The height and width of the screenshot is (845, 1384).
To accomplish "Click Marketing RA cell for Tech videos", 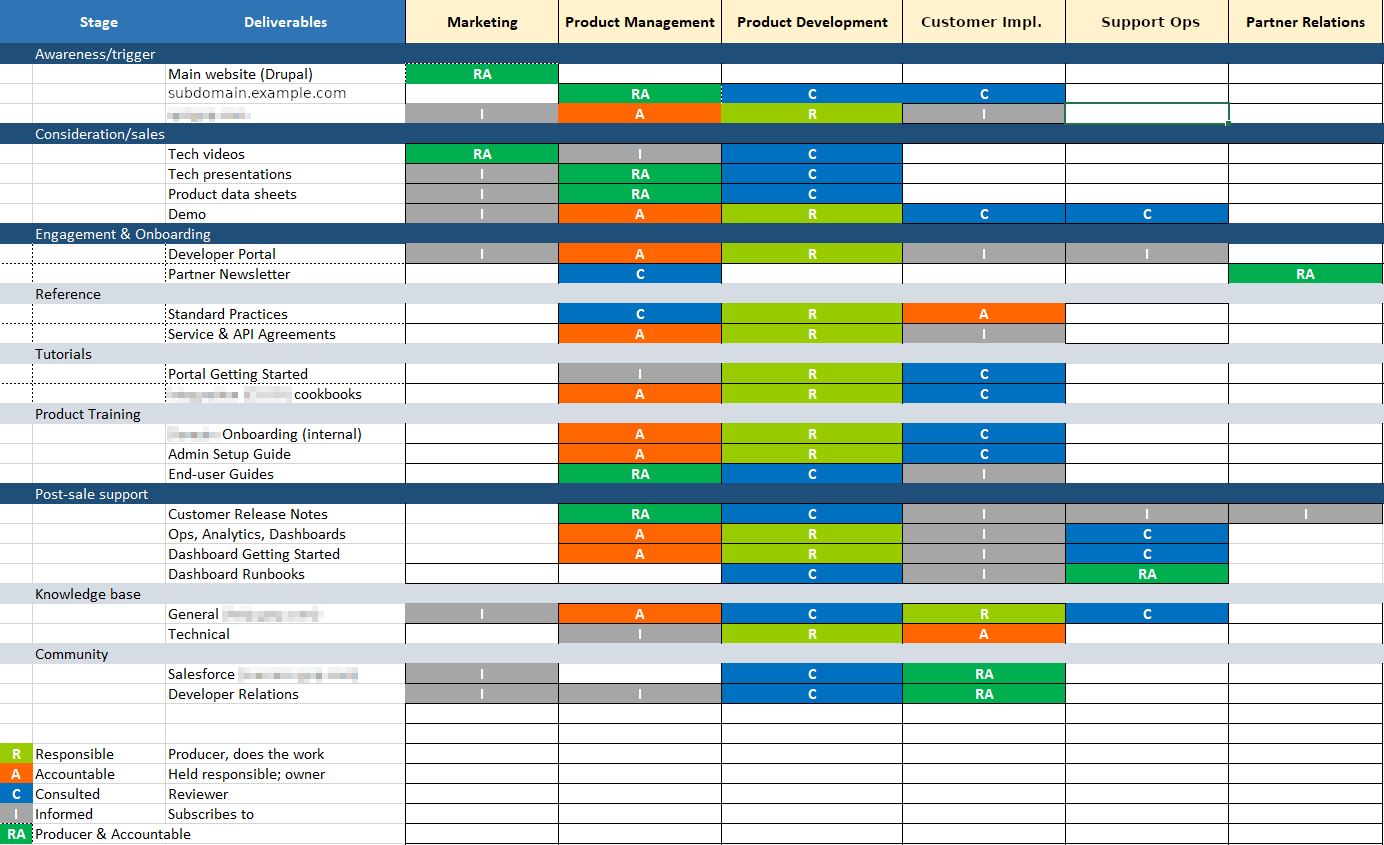I will tap(482, 154).
